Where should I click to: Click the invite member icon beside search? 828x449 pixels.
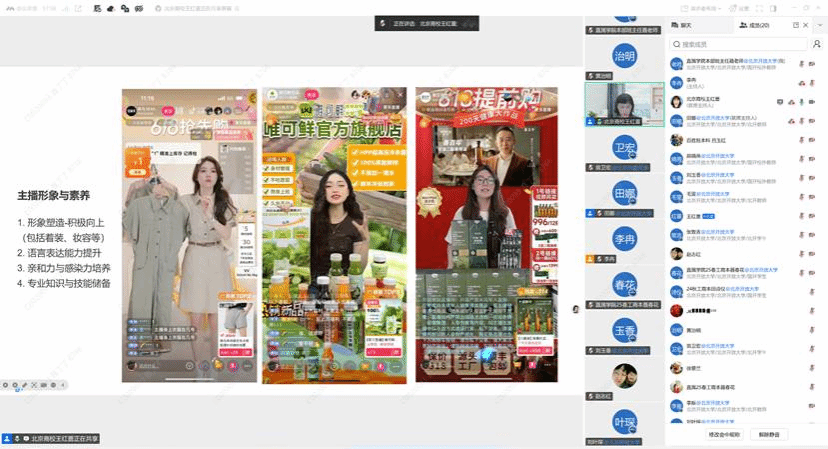point(817,44)
